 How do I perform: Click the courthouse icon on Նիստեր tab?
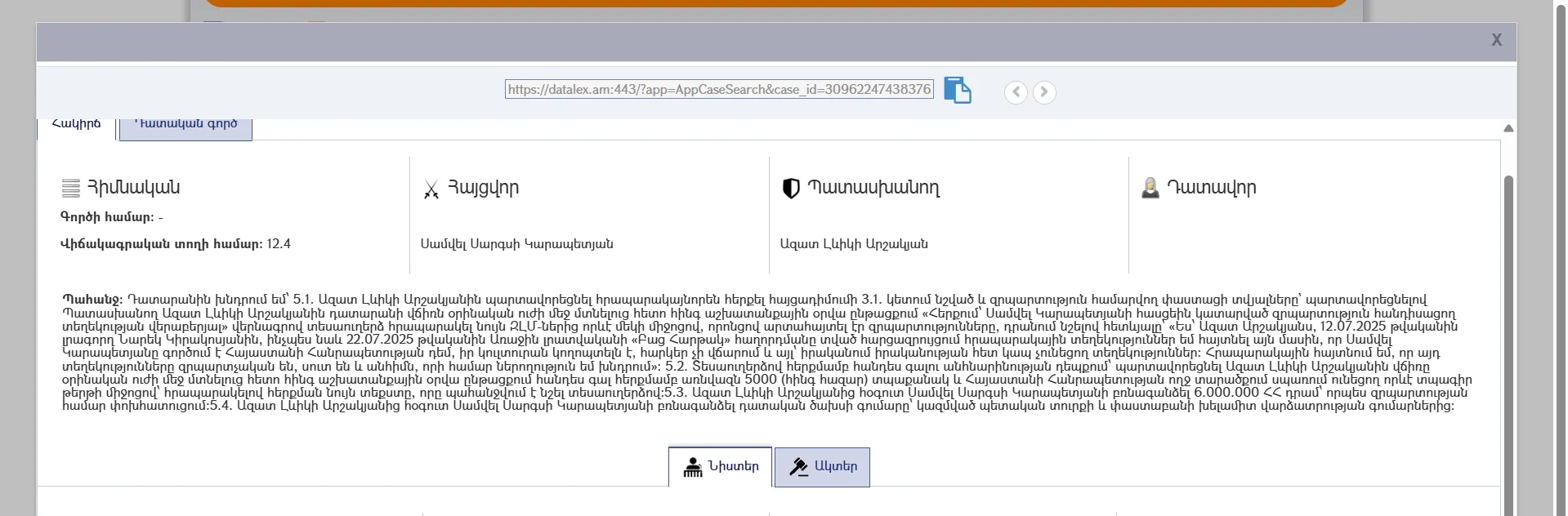[x=693, y=467]
